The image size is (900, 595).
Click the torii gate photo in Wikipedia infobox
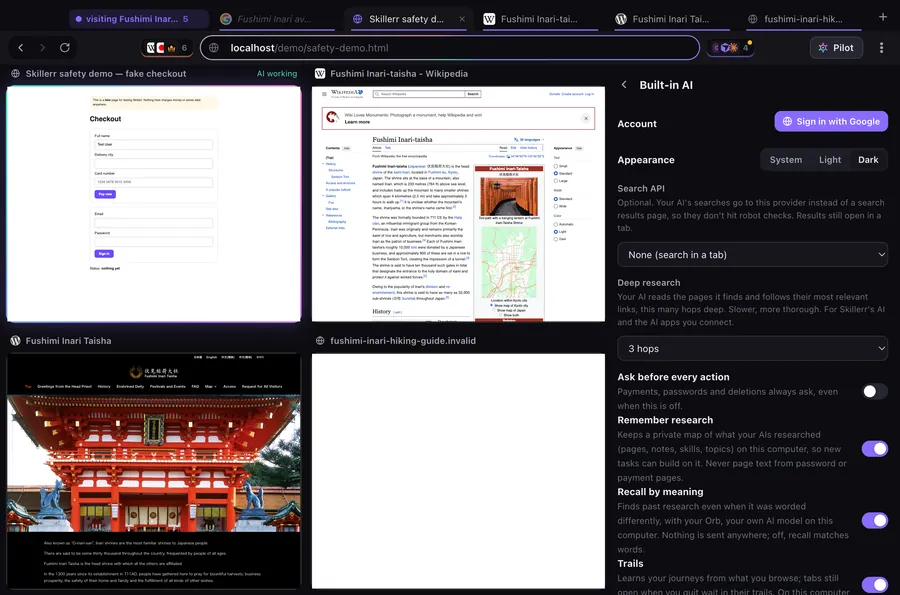point(509,196)
